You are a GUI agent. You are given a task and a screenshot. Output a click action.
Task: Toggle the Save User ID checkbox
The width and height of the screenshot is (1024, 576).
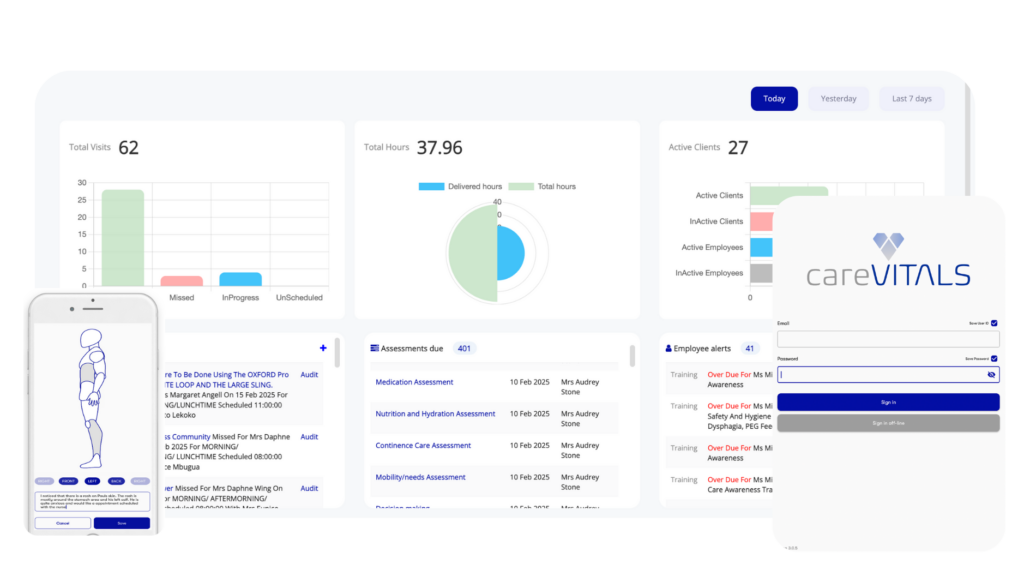[x=994, y=323]
